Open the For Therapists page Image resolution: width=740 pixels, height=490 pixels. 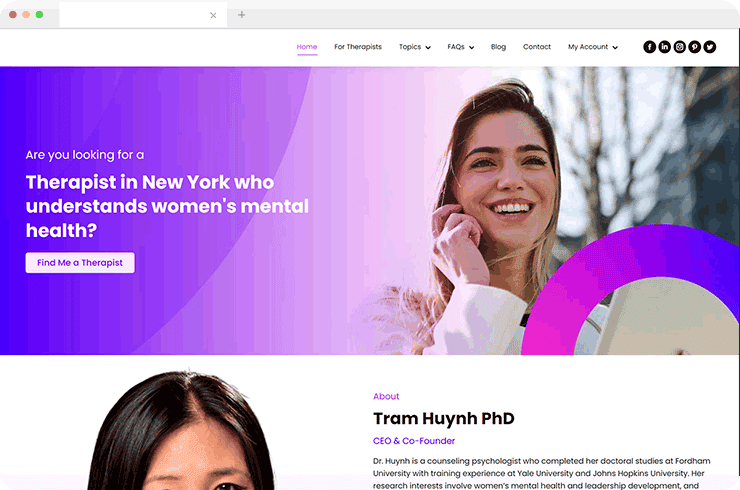357,47
